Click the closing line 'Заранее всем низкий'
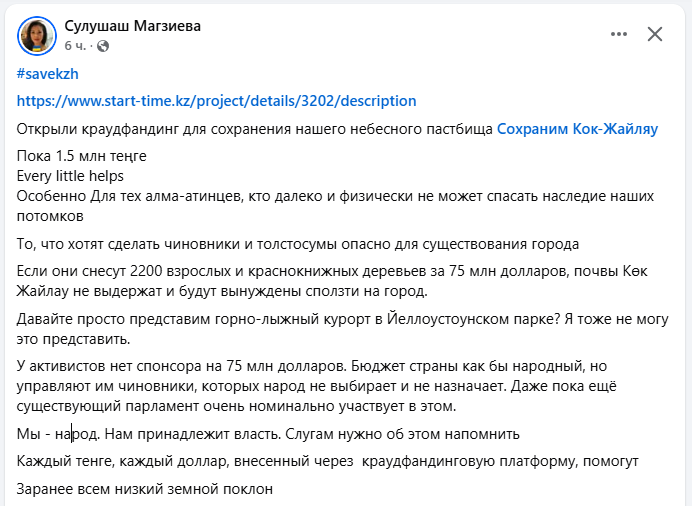Viewport: 692px width, 506px height. coord(145,489)
